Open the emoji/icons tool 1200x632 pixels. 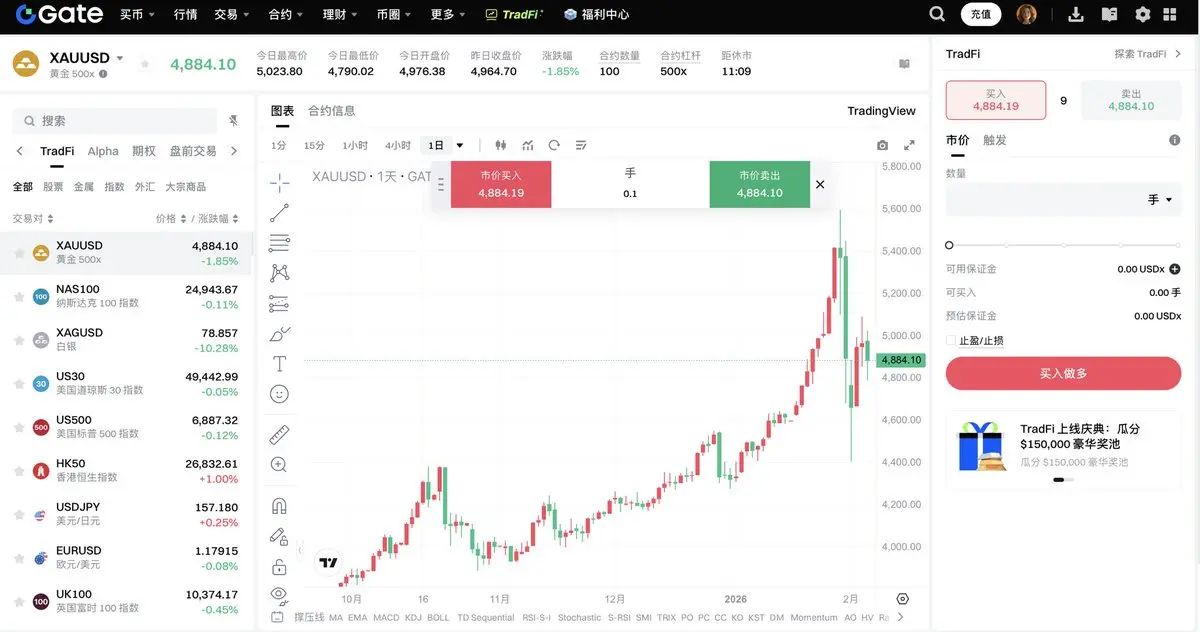(280, 394)
